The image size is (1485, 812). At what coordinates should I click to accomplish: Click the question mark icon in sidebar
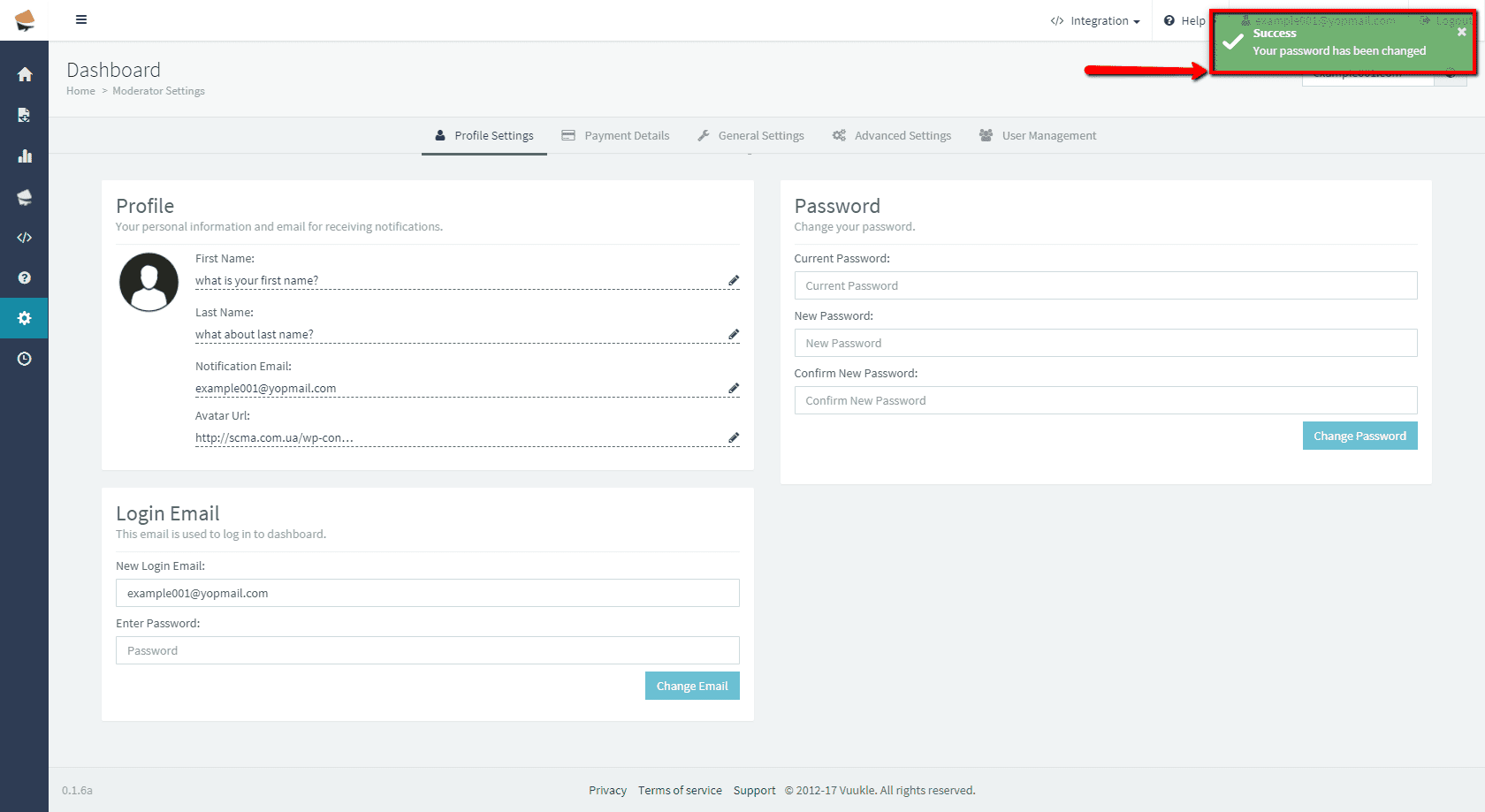(25, 277)
